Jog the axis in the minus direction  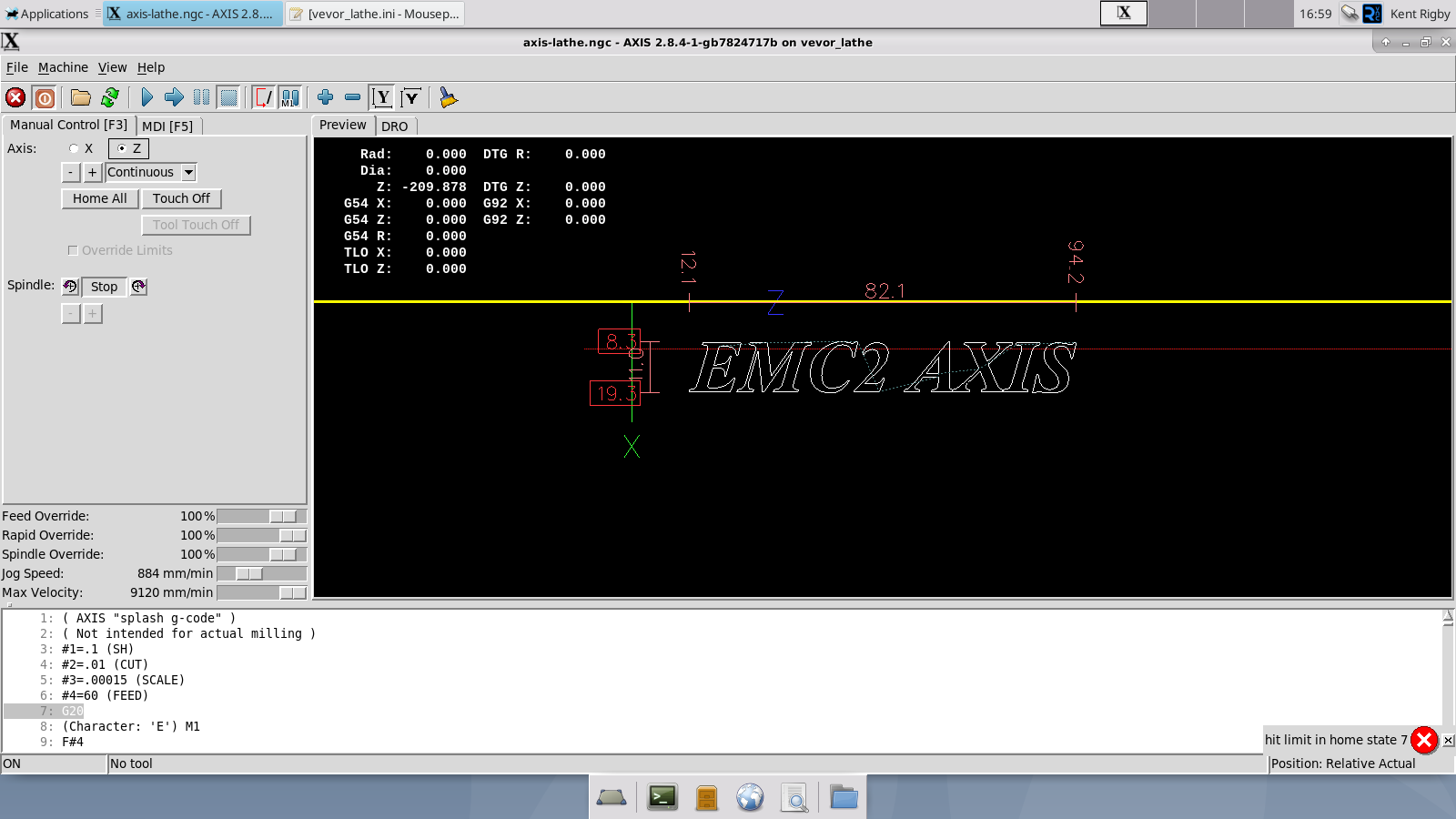point(71,172)
